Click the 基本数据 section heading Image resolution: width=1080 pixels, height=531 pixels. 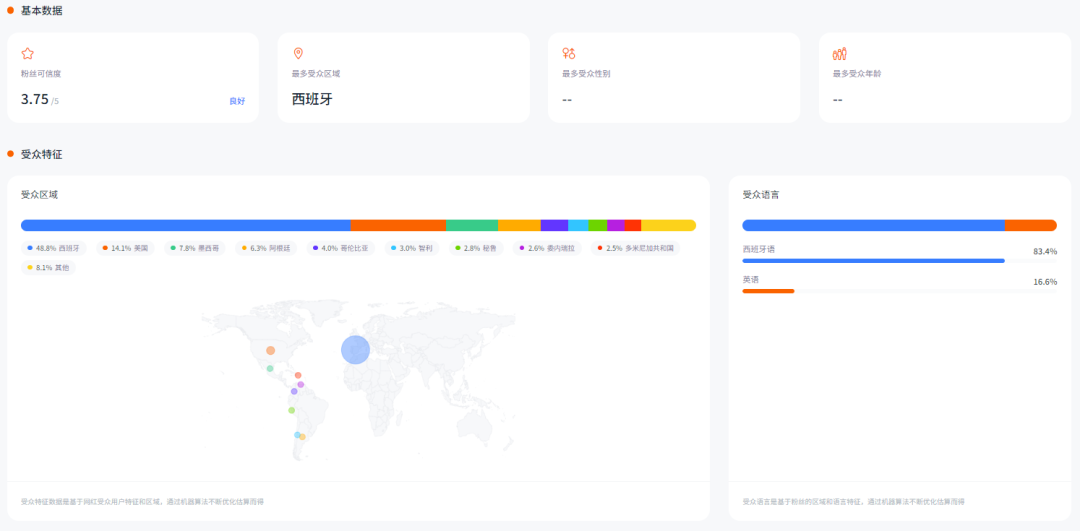coord(41,10)
